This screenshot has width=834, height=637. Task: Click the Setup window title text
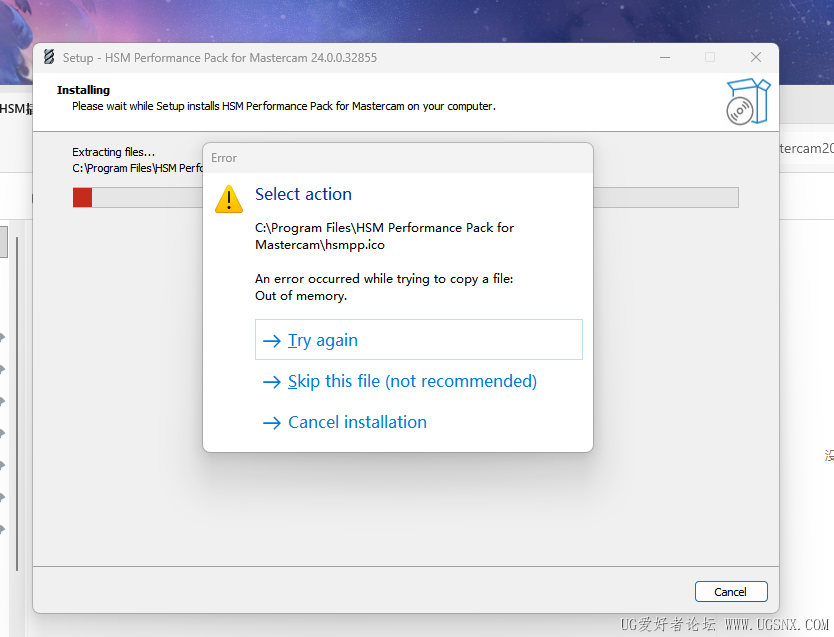pyautogui.click(x=220, y=57)
